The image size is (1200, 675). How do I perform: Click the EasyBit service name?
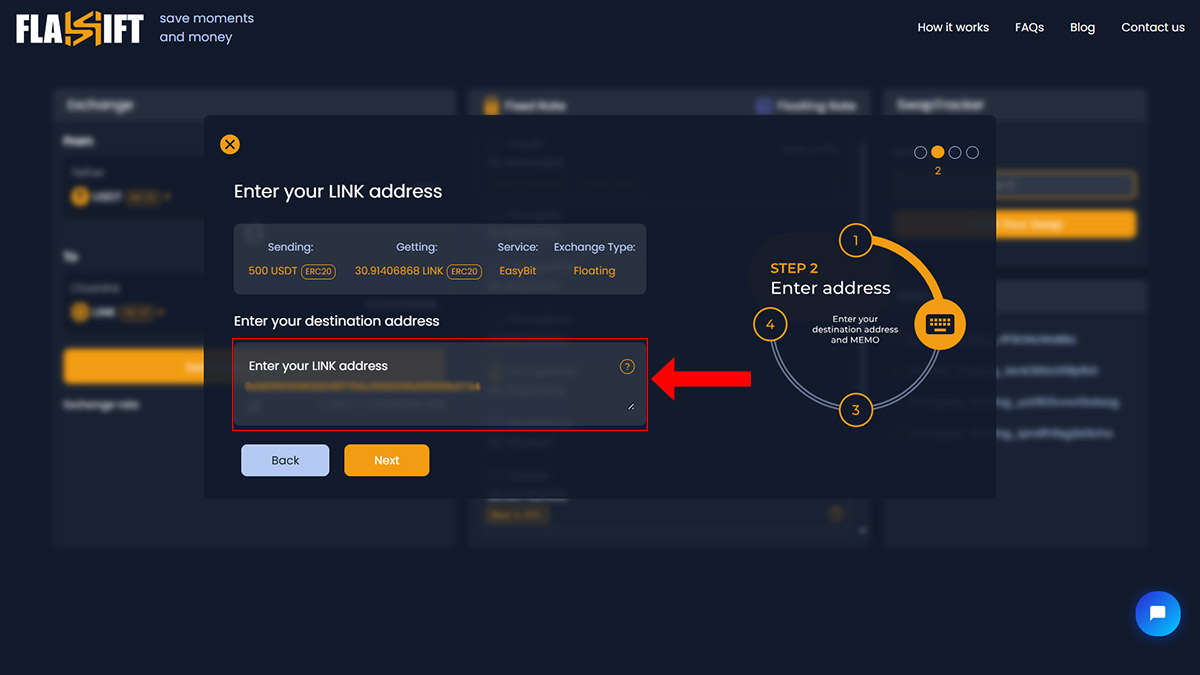click(518, 271)
